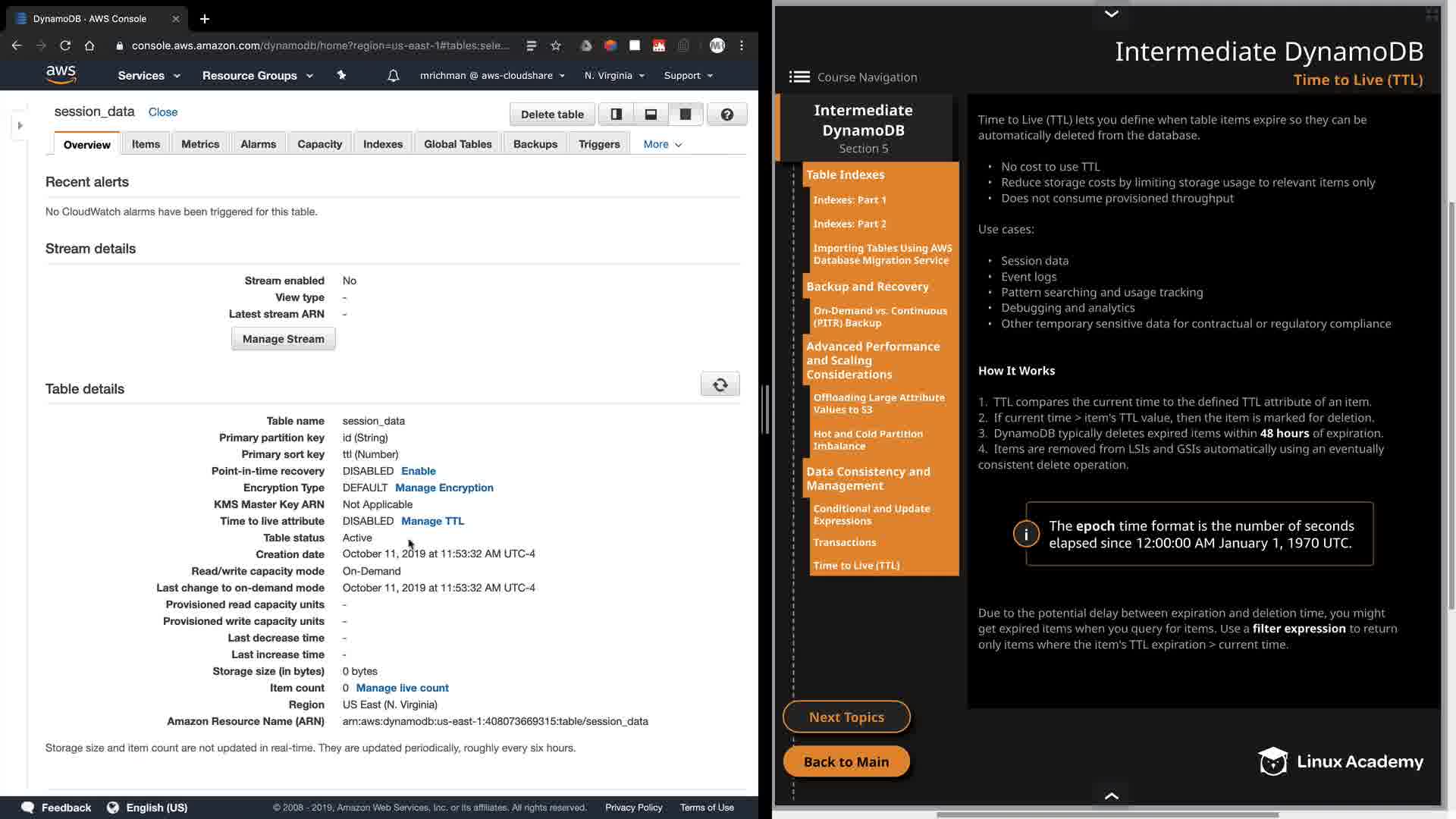The image size is (1456, 819).
Task: Switch to split side panel layout icon
Action: click(616, 115)
